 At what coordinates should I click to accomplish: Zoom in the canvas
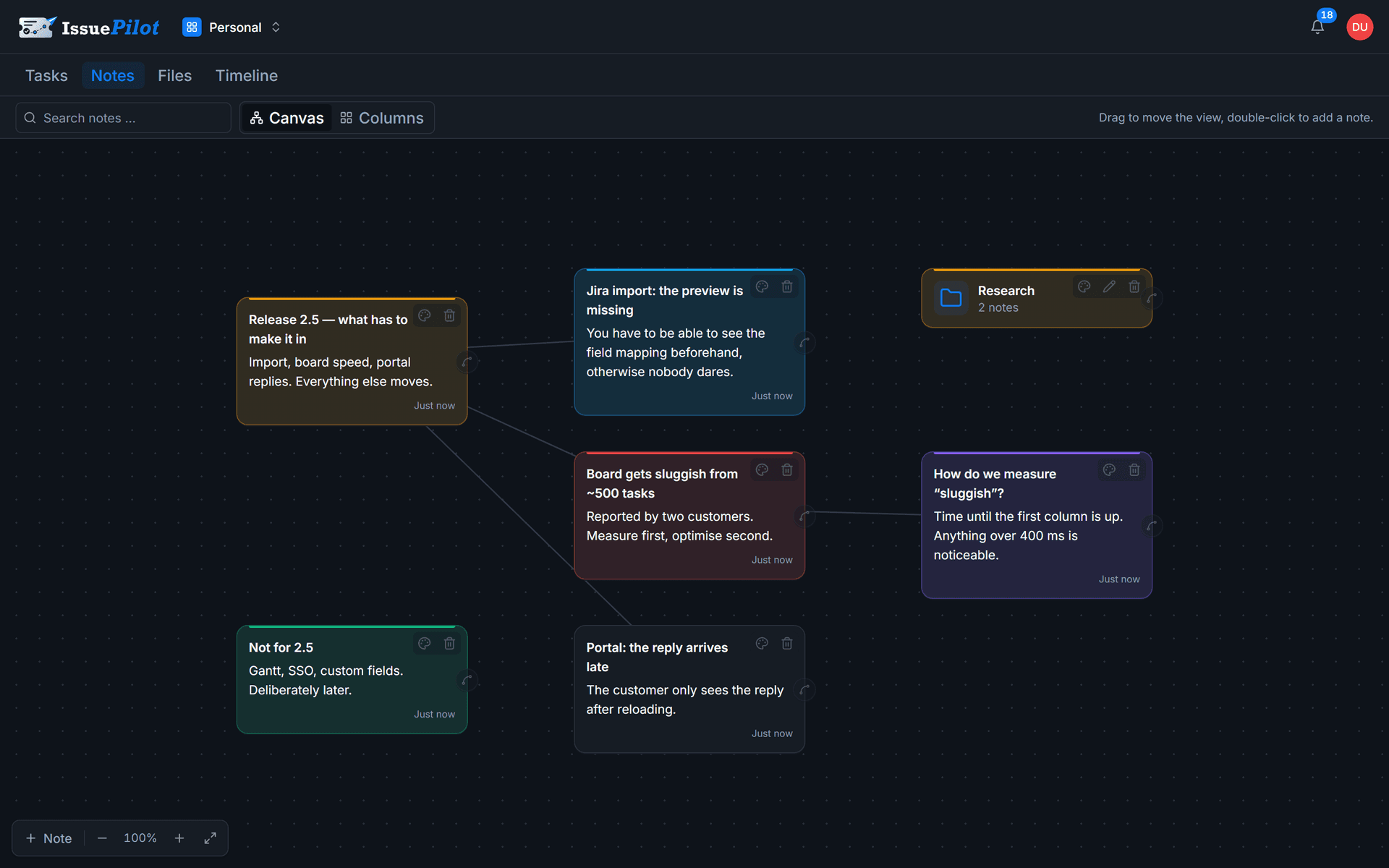179,838
